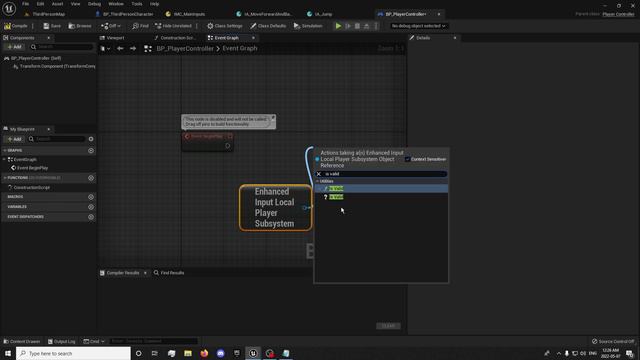Collapse the Utilities category in action menu
Screen dimensions: 640x360
pos(318,181)
